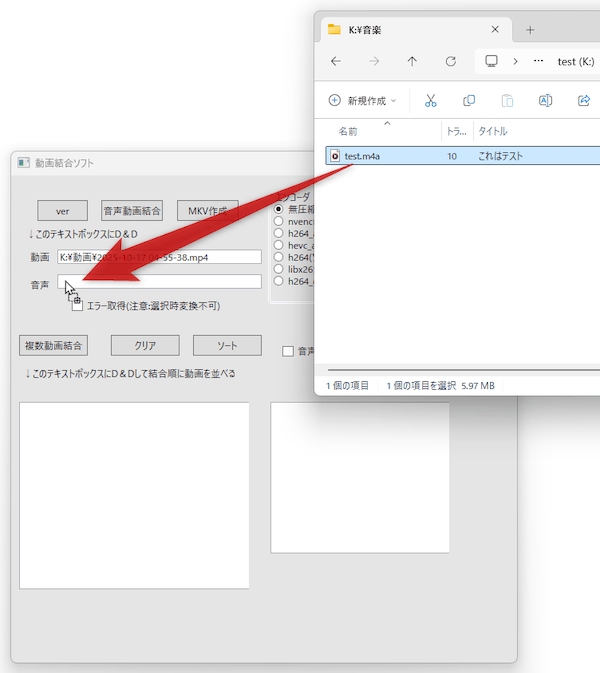This screenshot has width=600, height=673.
Task: Click the Rename icon in Explorer toolbar
Action: click(546, 100)
